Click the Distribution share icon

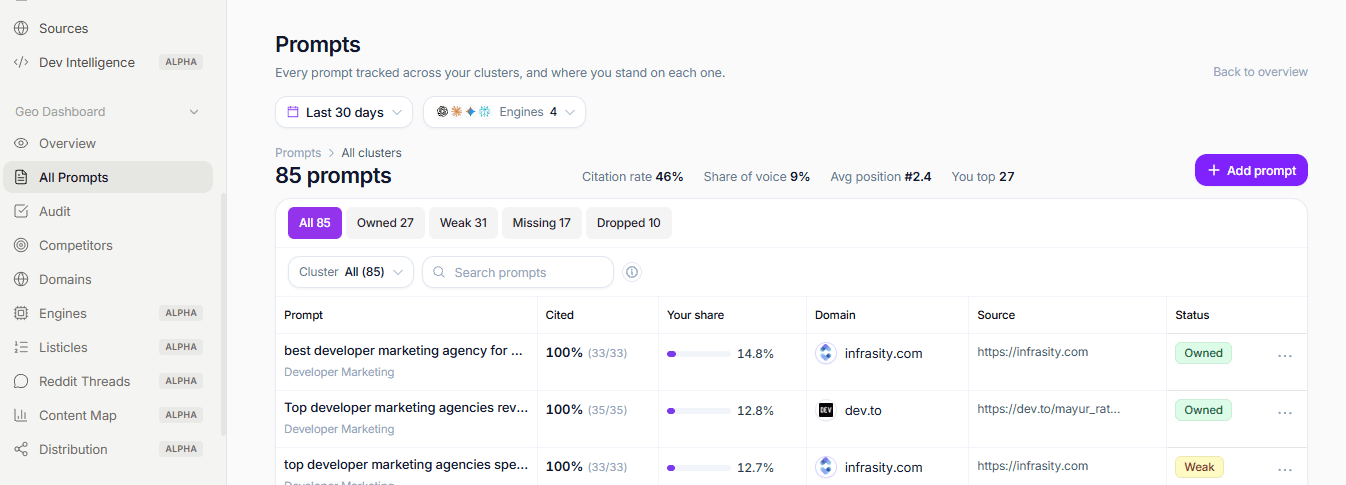coord(21,449)
